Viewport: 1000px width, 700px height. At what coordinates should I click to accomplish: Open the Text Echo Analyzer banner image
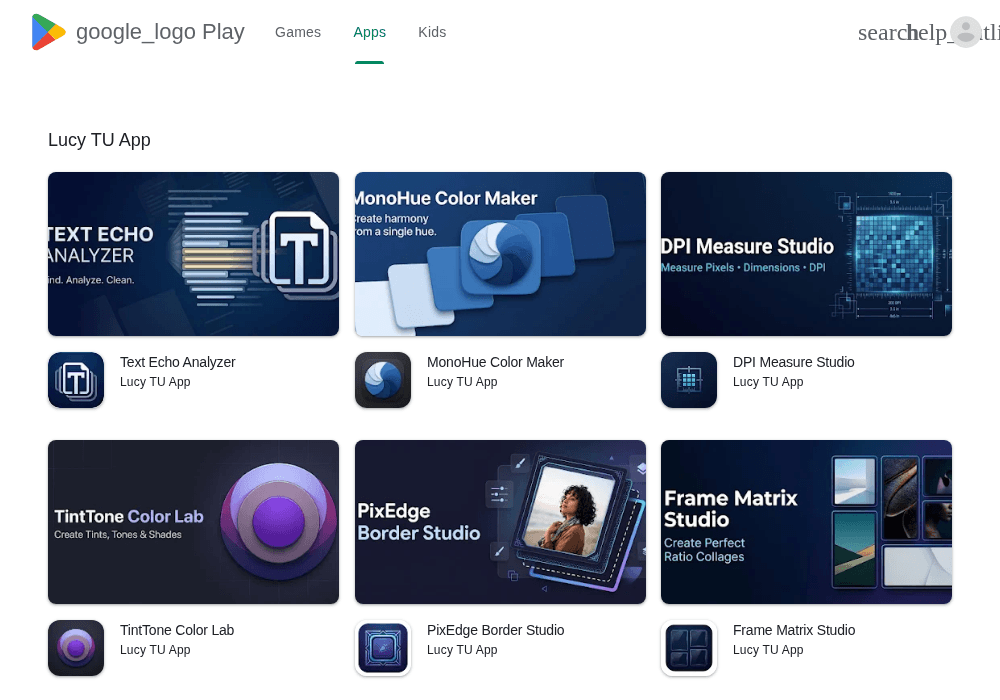tap(193, 254)
